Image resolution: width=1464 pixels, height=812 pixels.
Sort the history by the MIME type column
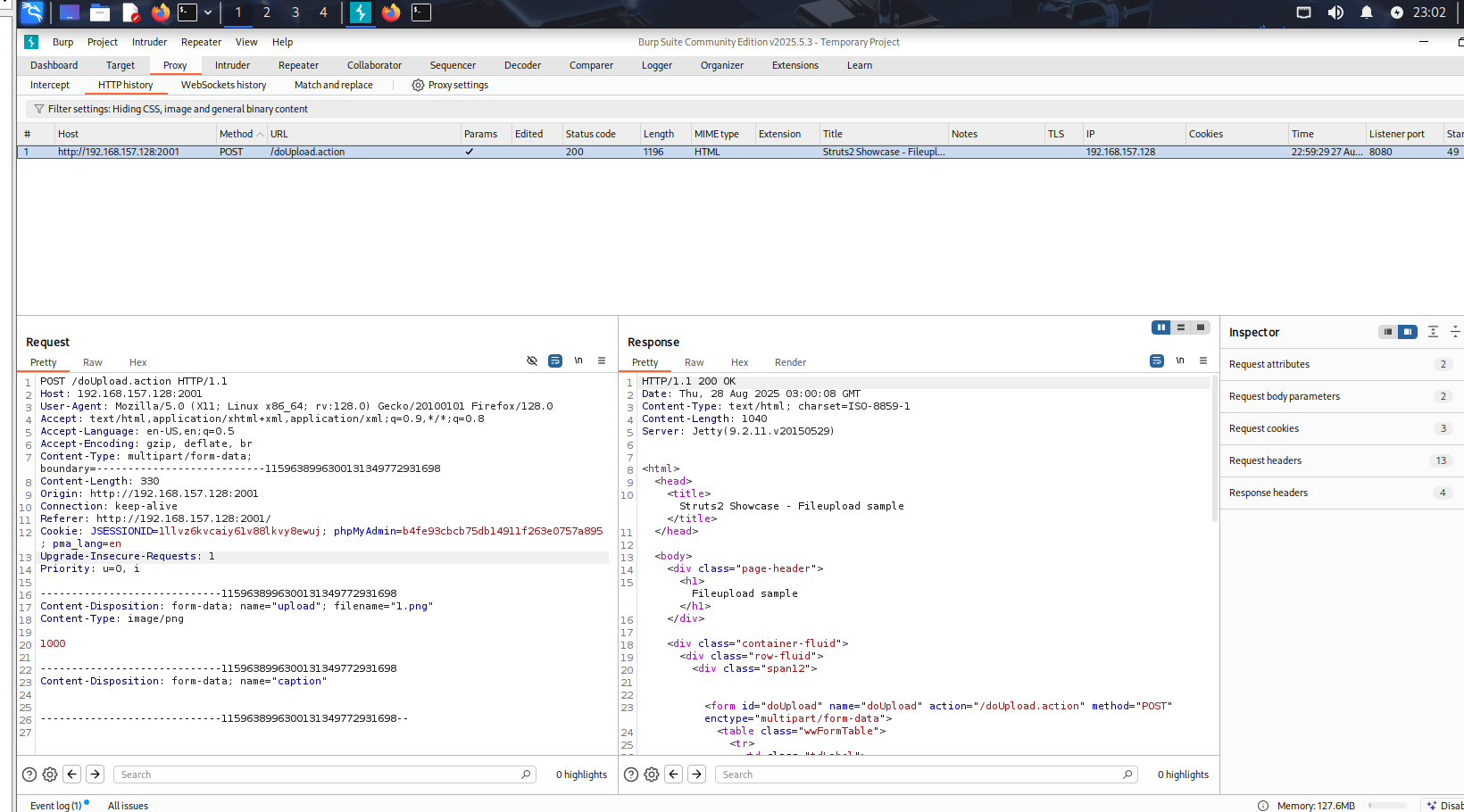[x=723, y=134]
